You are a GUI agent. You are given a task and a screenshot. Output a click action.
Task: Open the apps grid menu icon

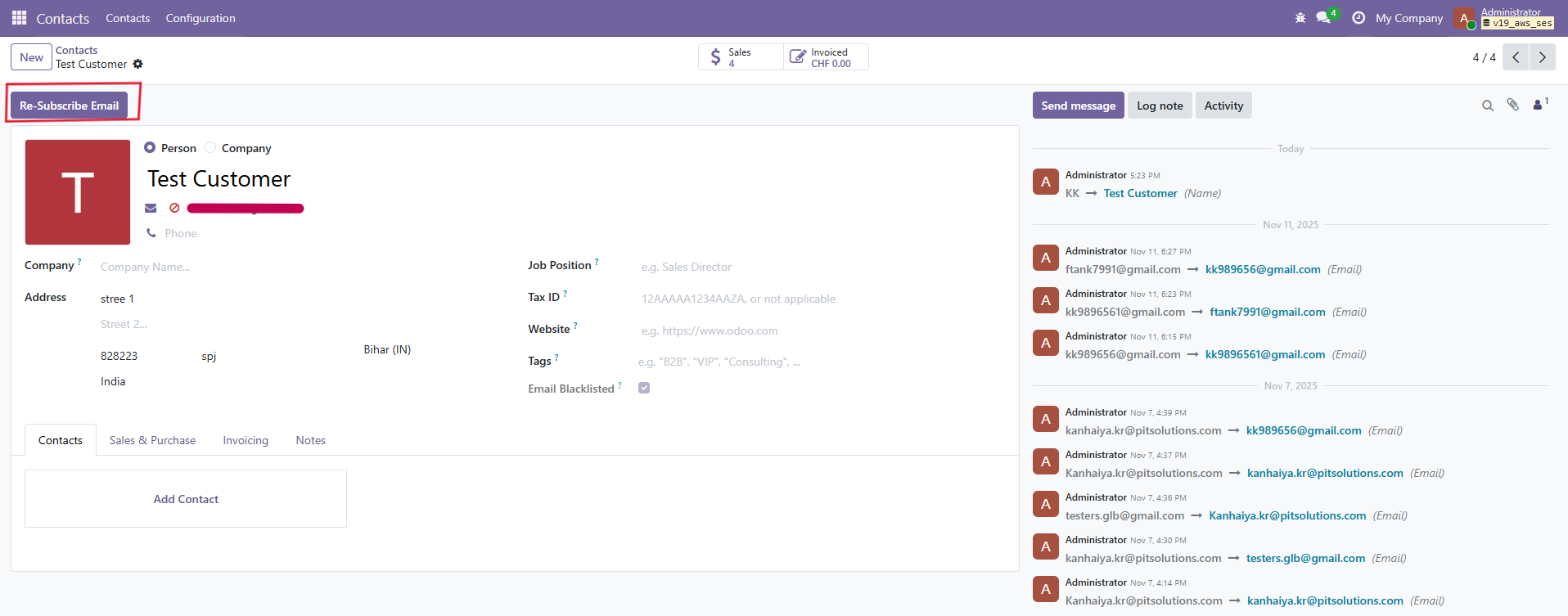coord(19,18)
